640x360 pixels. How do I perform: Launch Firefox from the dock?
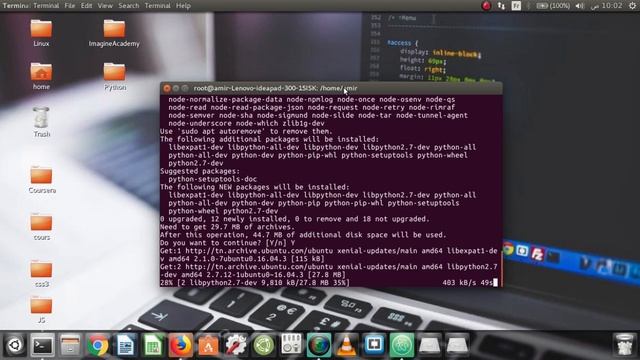coord(181,345)
